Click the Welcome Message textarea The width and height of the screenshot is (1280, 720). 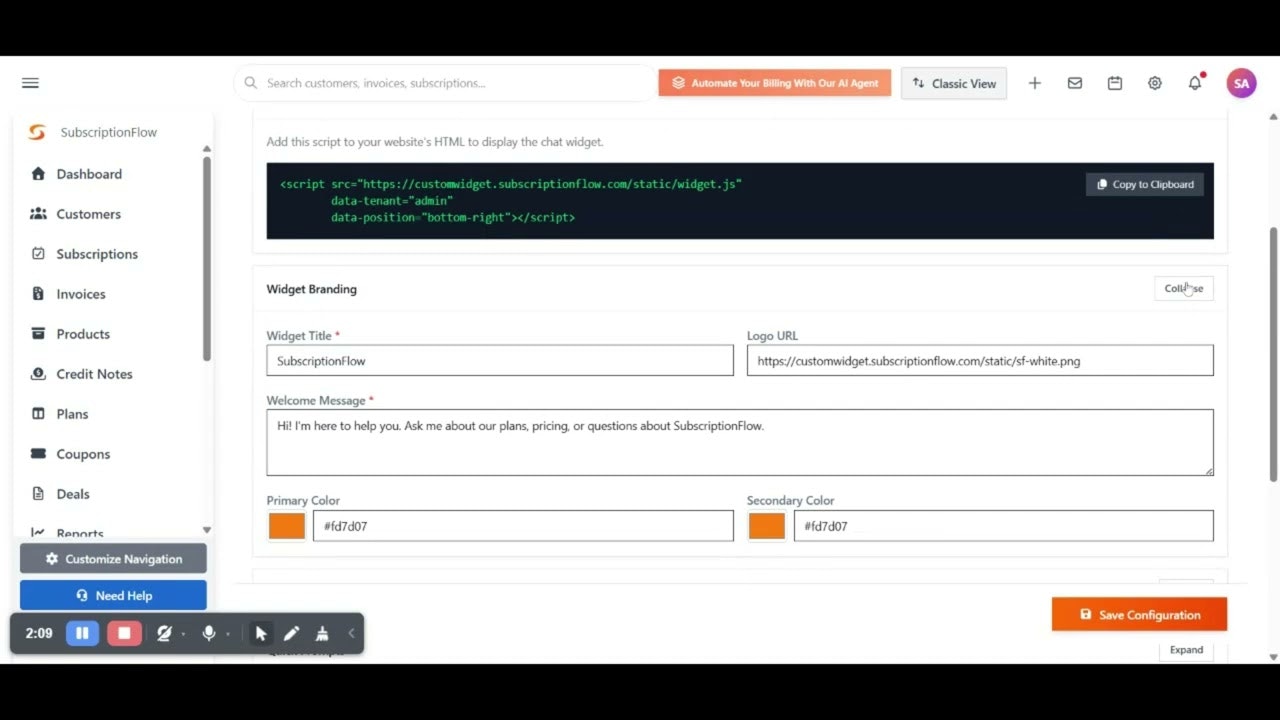coord(740,442)
